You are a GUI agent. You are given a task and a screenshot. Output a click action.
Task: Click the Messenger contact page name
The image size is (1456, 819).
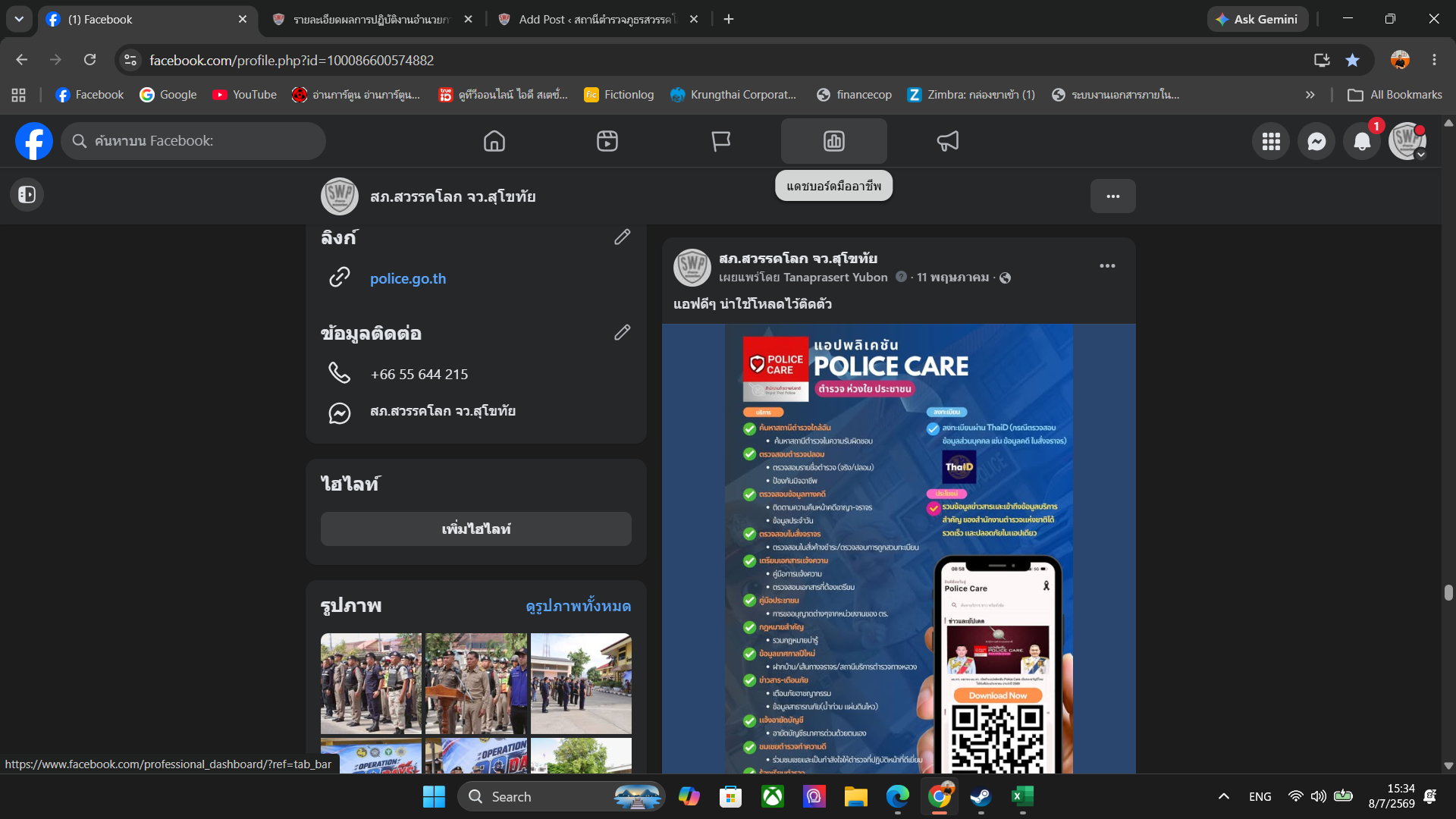click(x=443, y=411)
